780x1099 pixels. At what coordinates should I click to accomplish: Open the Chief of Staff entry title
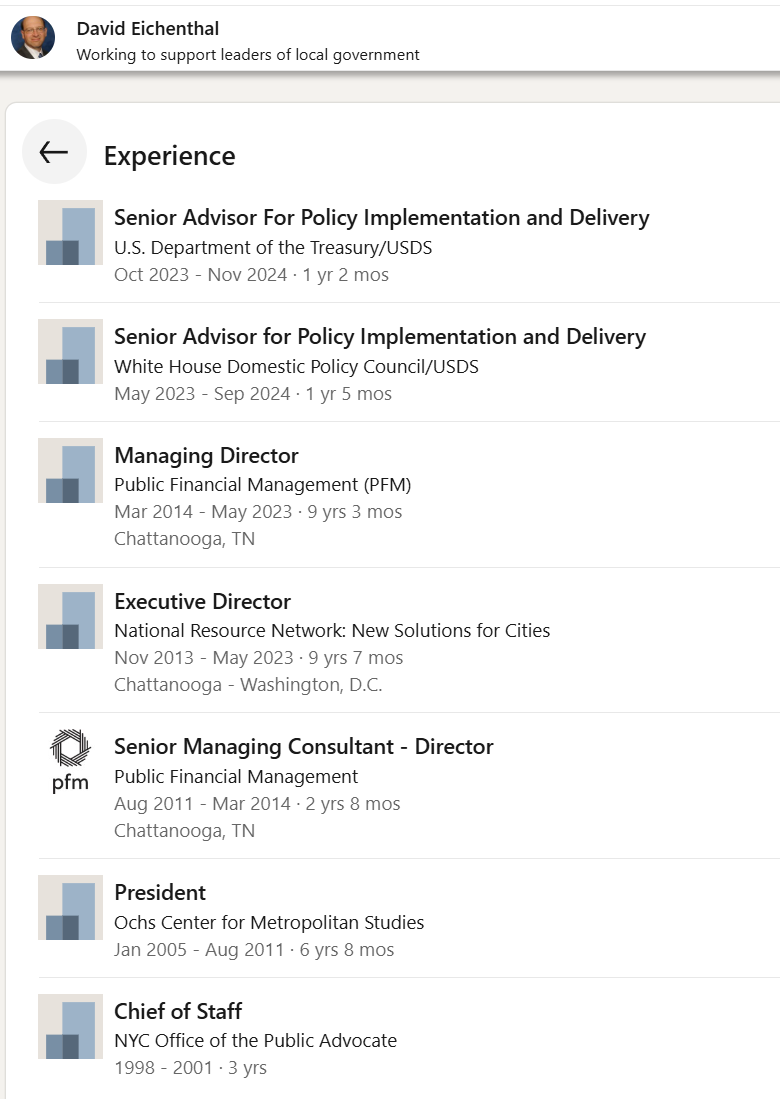pyautogui.click(x=178, y=1011)
